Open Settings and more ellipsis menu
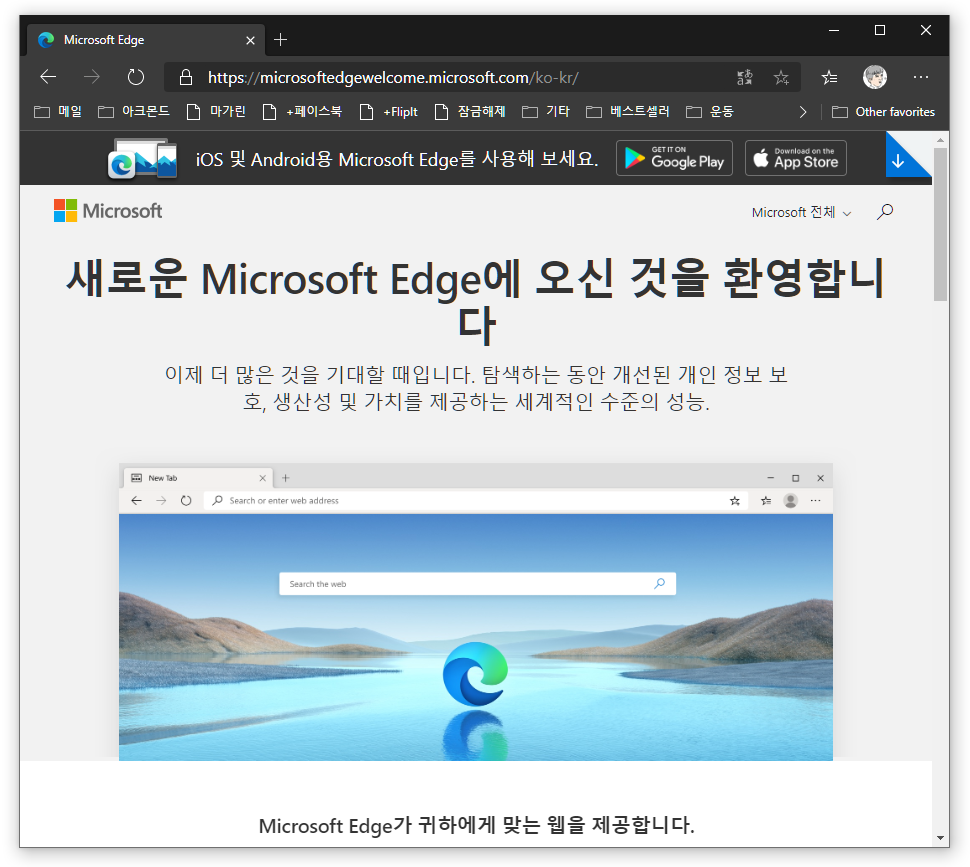This screenshot has height=867, width=970. [921, 77]
